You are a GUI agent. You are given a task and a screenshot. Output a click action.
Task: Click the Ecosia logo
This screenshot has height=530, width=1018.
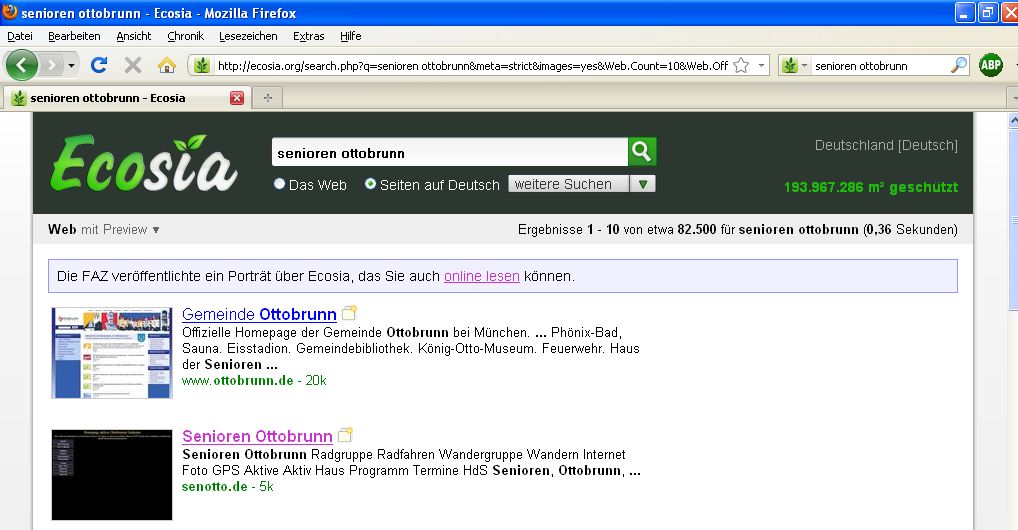(x=144, y=165)
